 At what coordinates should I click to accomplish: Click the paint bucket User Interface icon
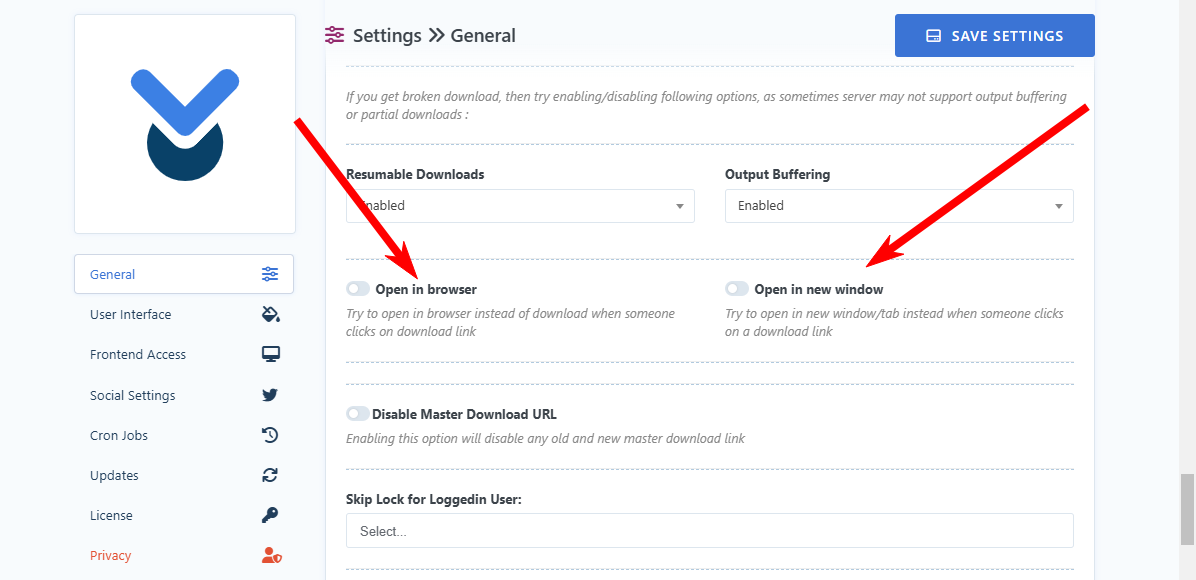(270, 314)
